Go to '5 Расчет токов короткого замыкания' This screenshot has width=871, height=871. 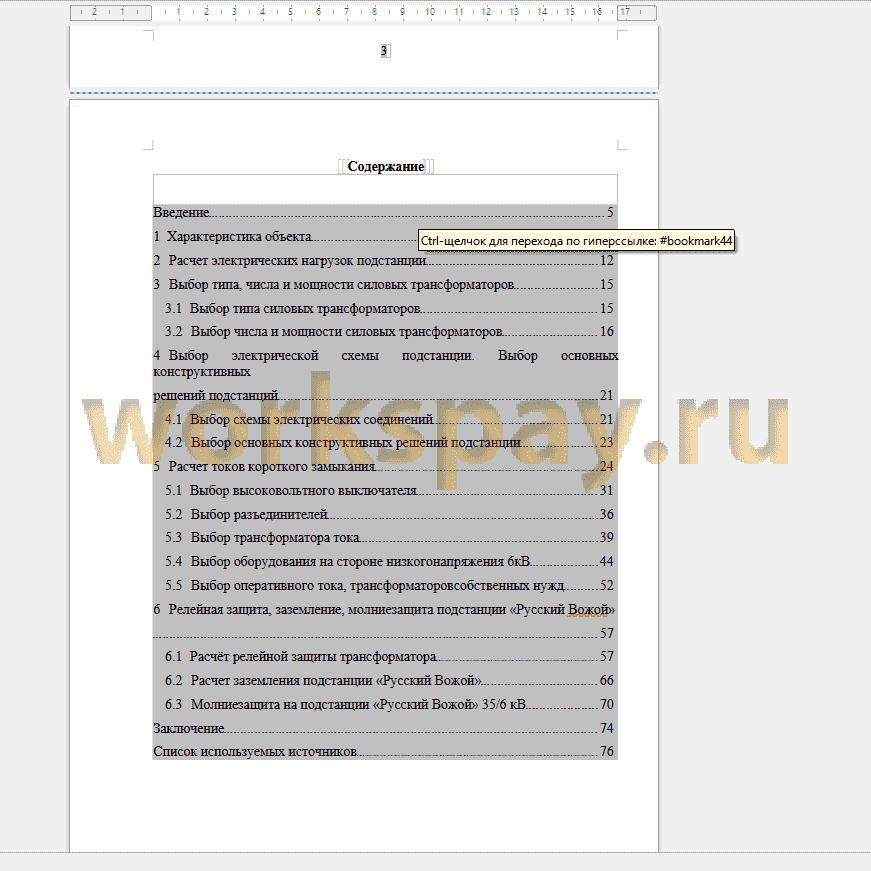coord(383,467)
